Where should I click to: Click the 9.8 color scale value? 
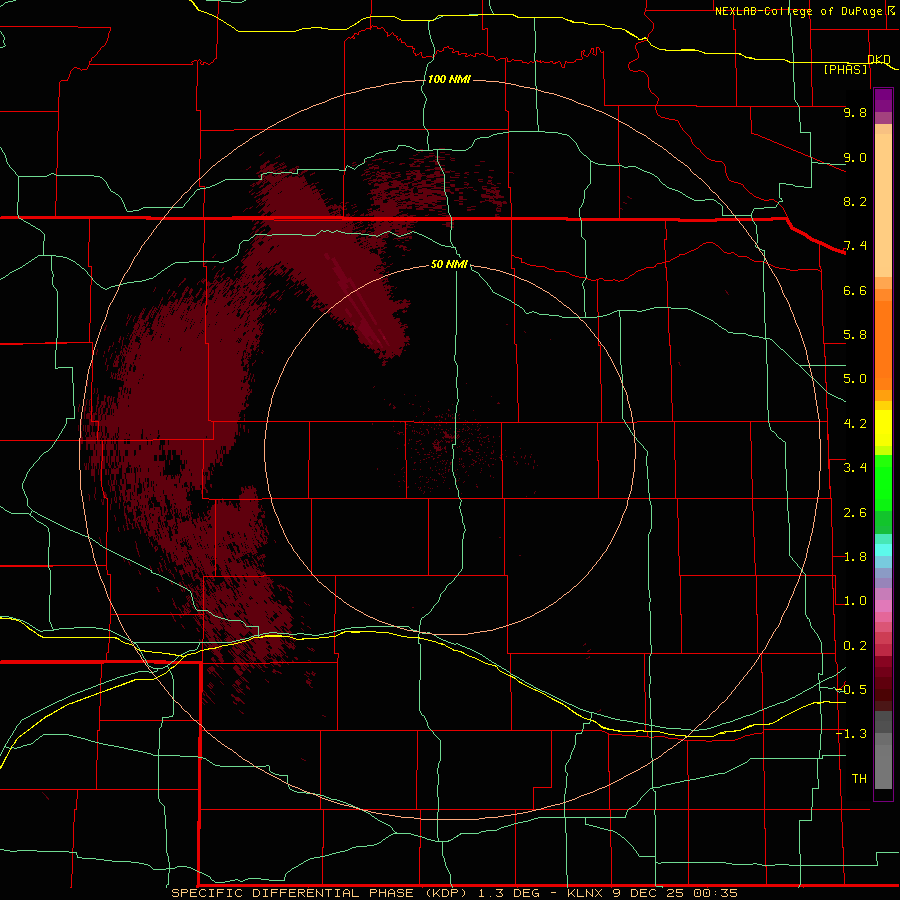pos(855,112)
